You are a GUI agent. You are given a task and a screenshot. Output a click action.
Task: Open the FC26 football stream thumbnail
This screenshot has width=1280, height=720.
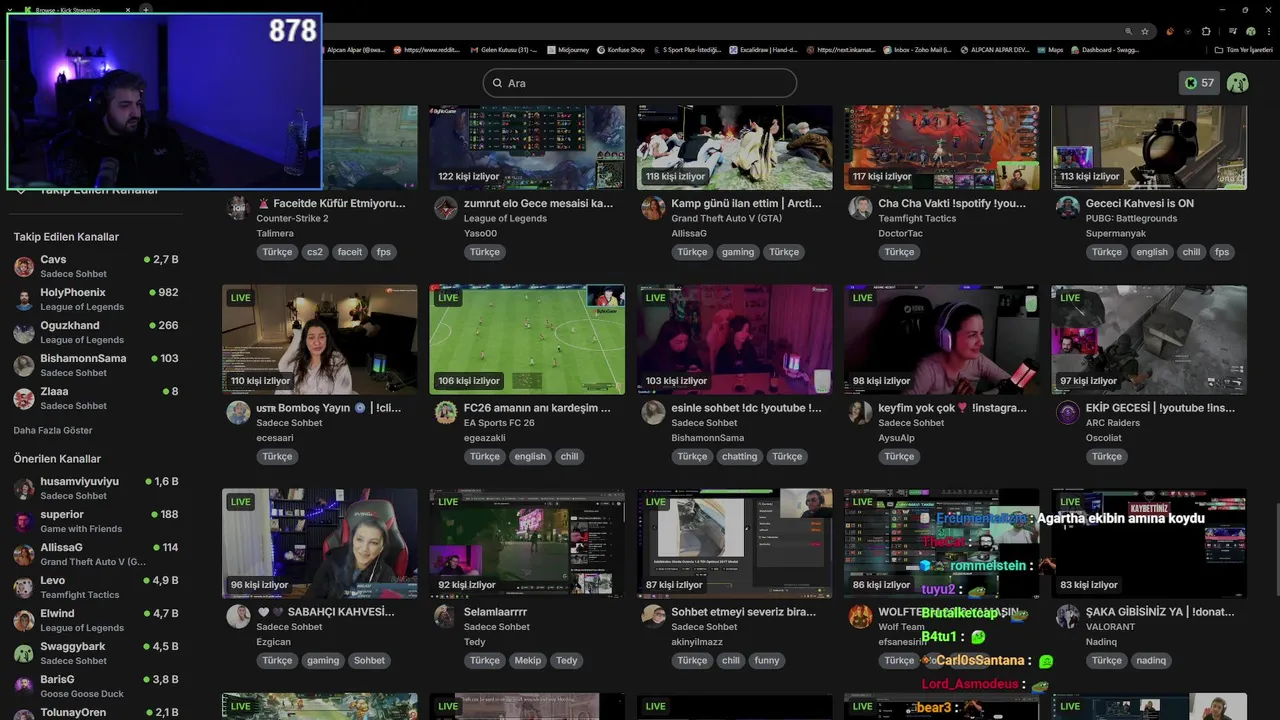527,340
